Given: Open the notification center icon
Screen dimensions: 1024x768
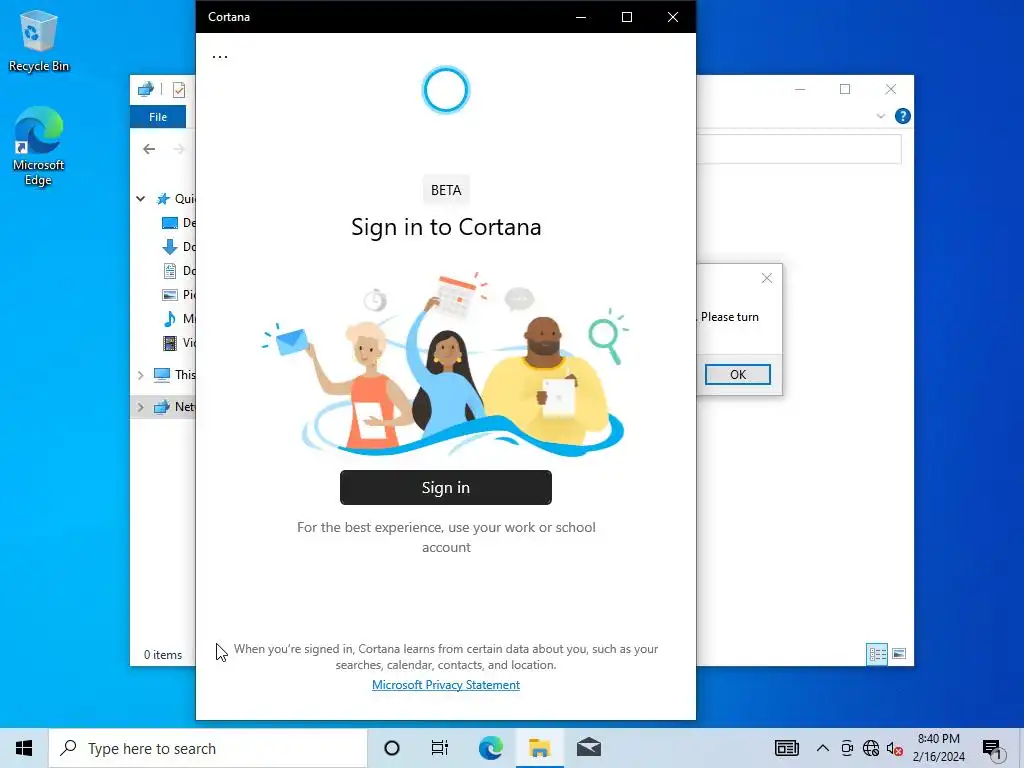Looking at the screenshot, I should tap(992, 749).
